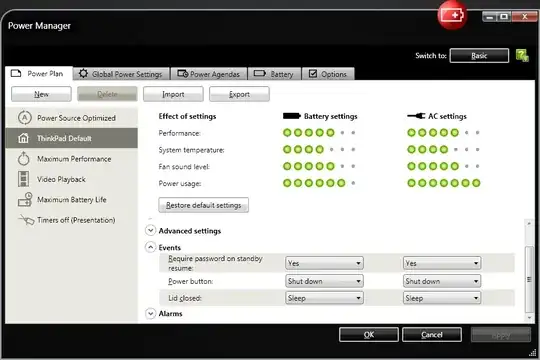Click the Power Source Optimized plan icon
This screenshot has height=360, width=540.
(24, 118)
